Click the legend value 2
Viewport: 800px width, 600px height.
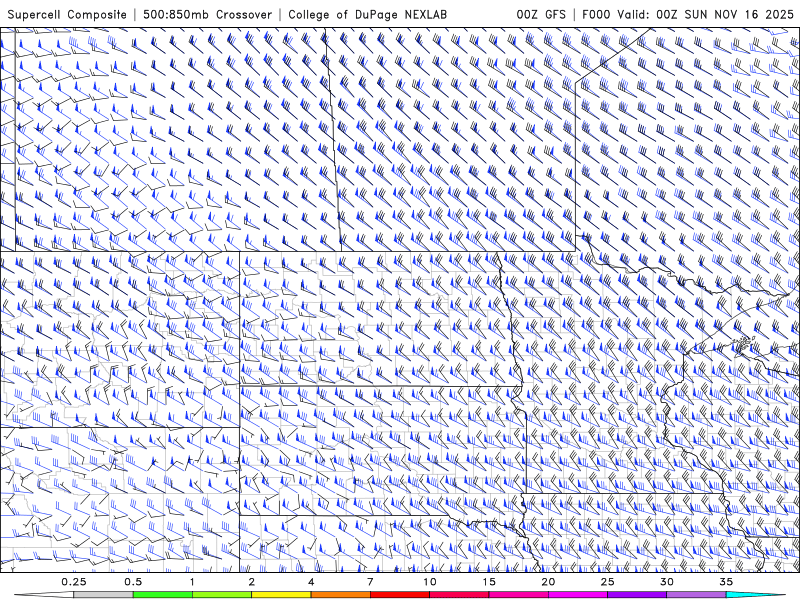click(252, 582)
